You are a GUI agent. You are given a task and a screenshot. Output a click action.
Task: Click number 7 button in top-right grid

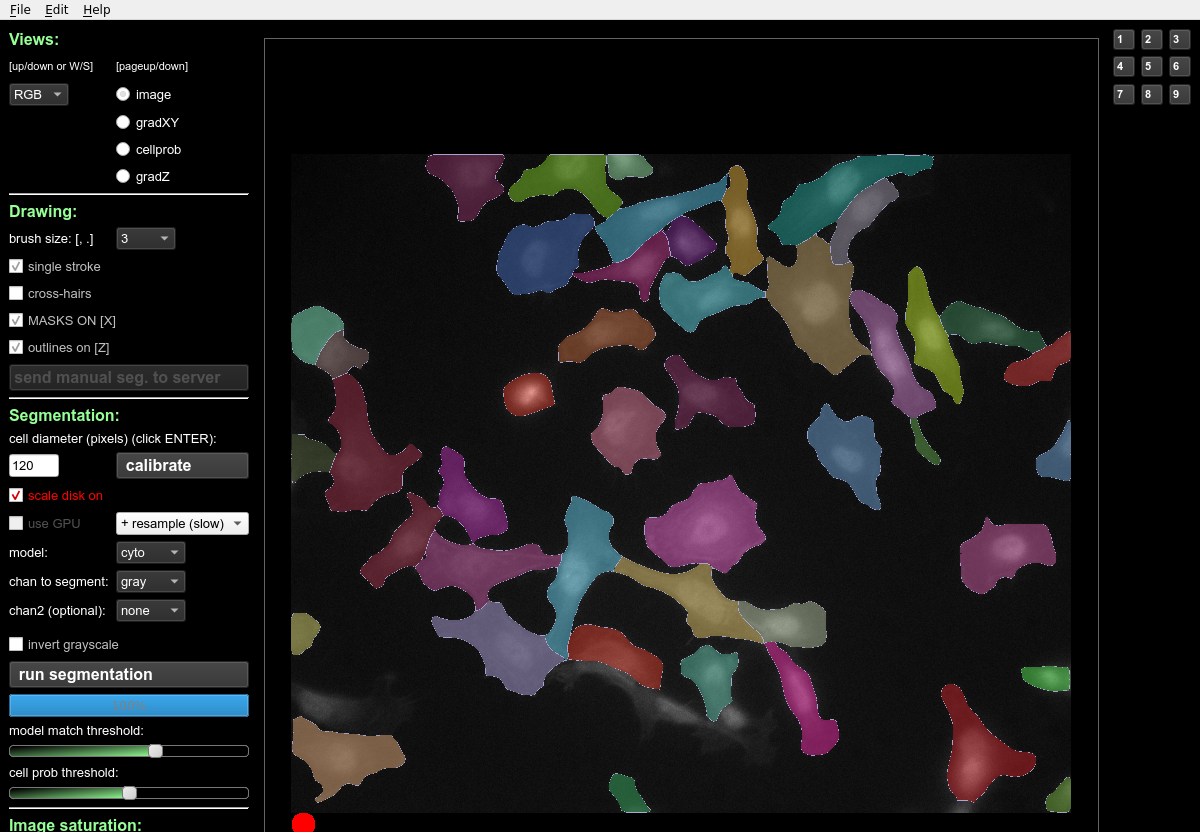[1124, 95]
